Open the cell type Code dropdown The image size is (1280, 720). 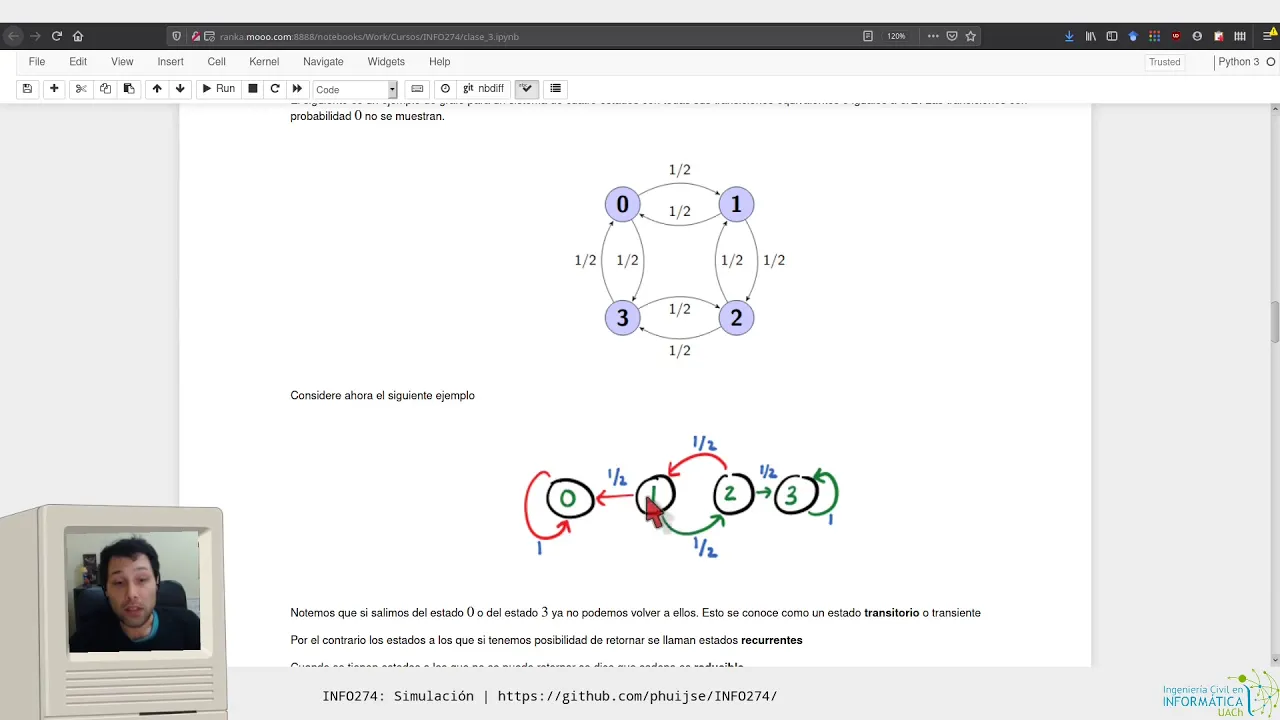click(355, 89)
